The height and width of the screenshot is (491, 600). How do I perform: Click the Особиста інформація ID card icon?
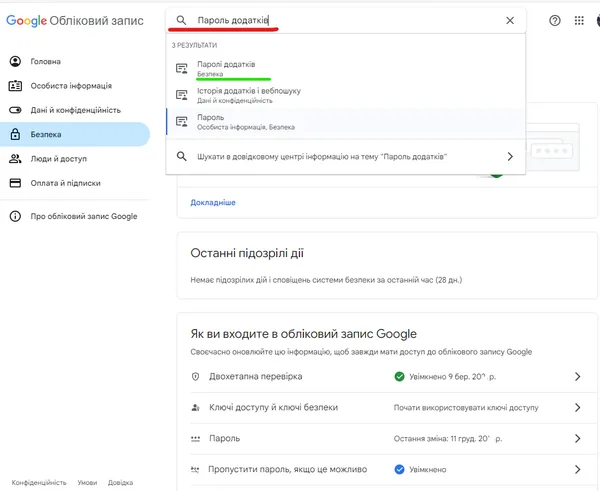tap(15, 86)
